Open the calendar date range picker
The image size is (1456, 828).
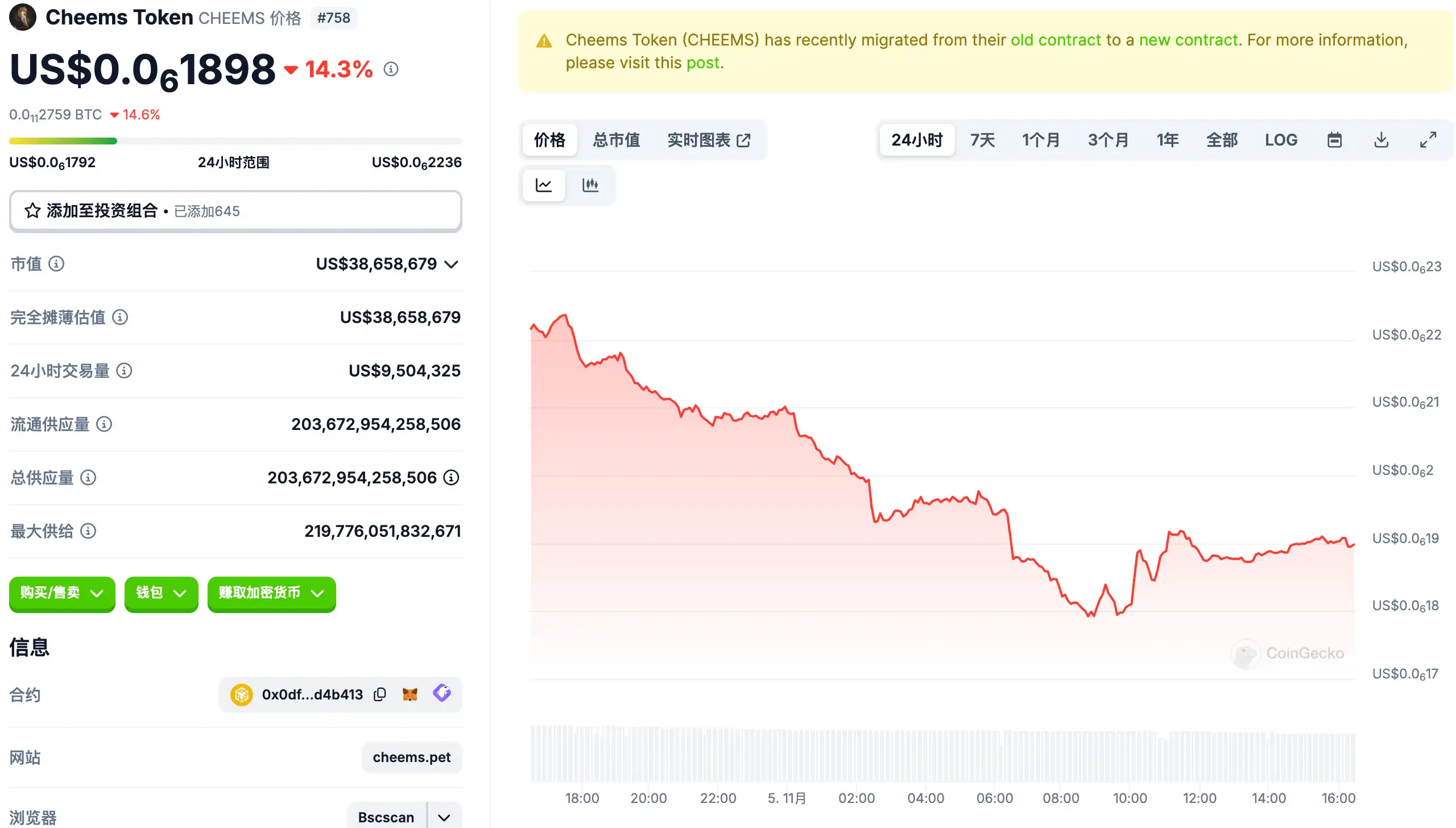tap(1334, 140)
